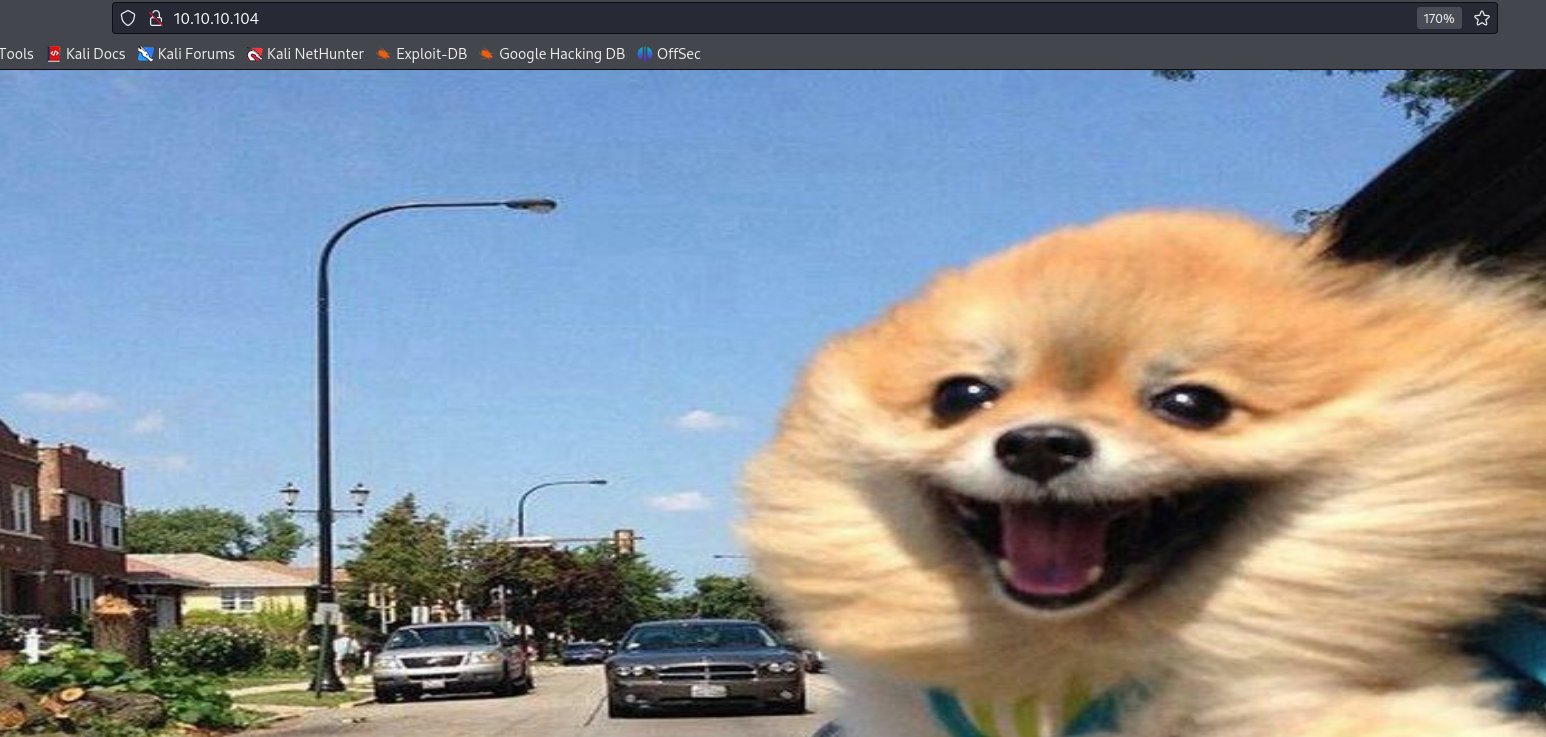Click the Google Hacking DB icon
Viewport: 1546px width, 737px height.
pos(487,54)
